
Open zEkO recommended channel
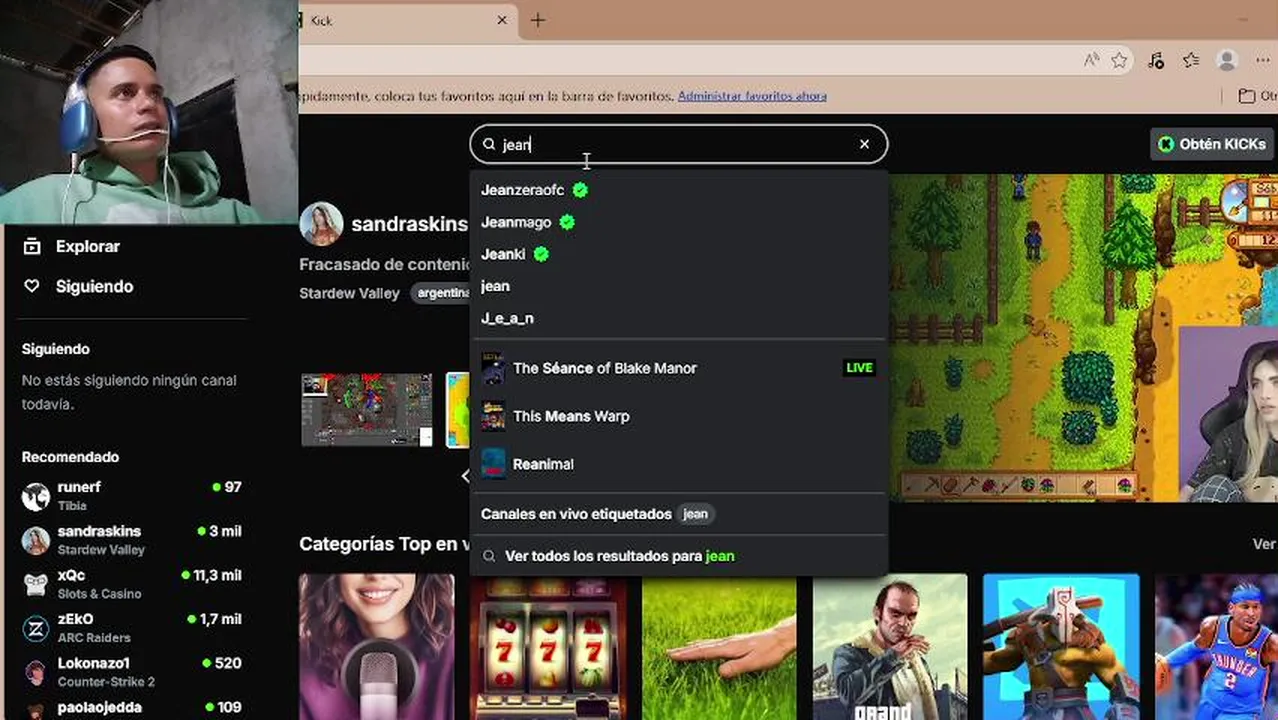[132, 628]
